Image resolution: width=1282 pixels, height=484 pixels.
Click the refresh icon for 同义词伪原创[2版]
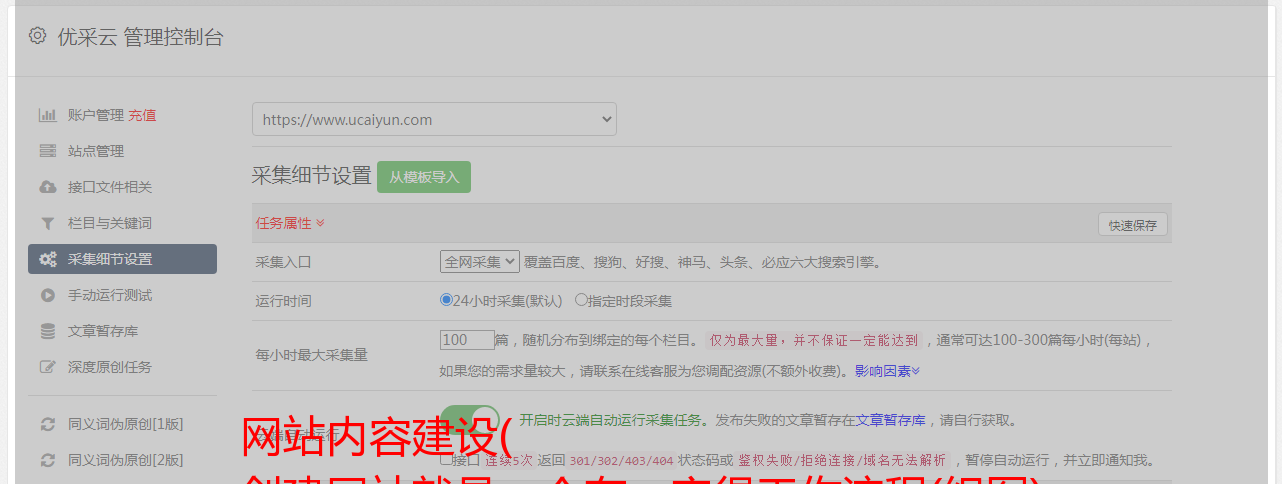pos(47,460)
